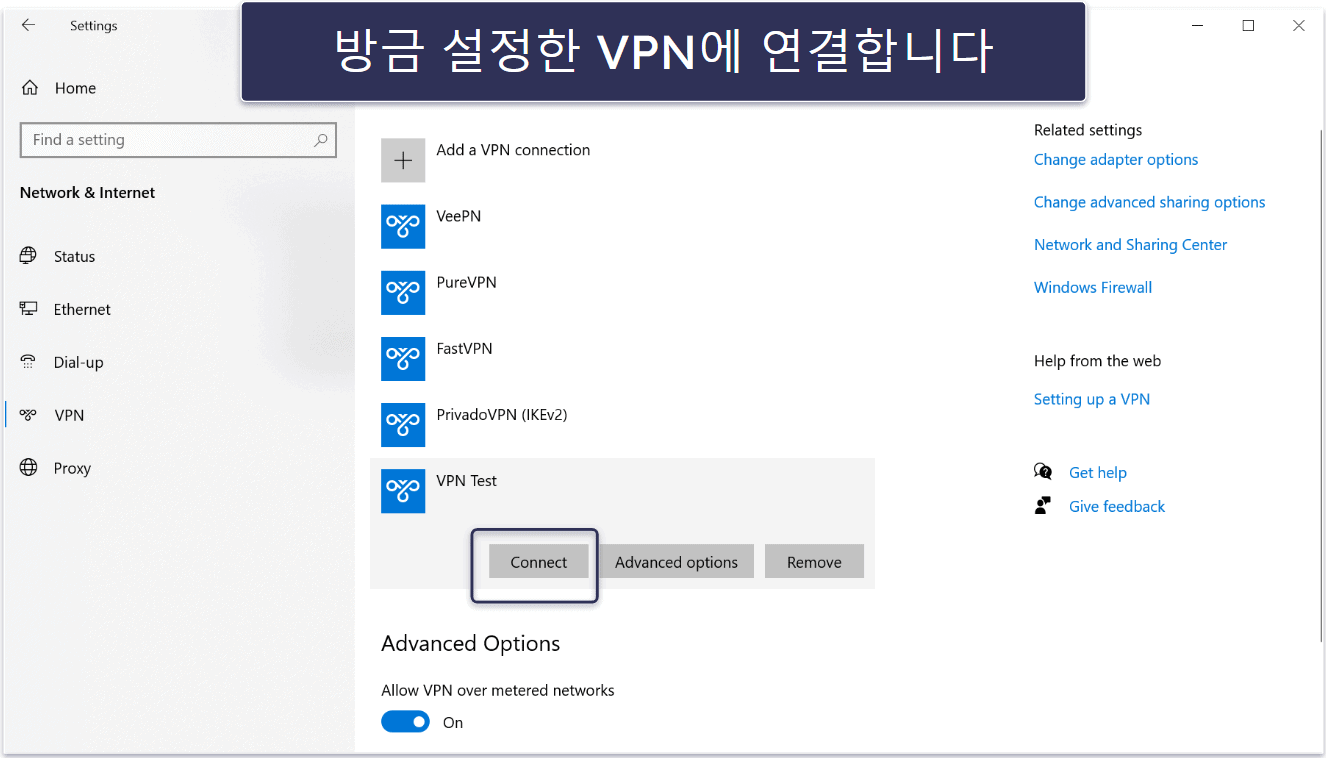Open Change advanced sharing options link
Screen dimensions: 1326x758
coord(1150,202)
